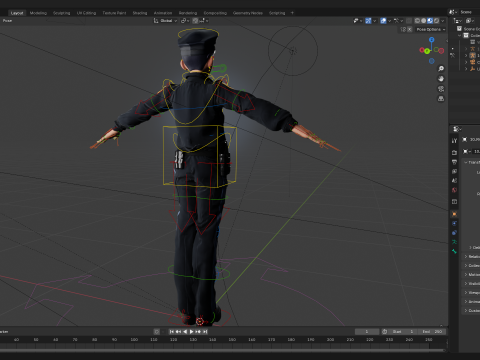Image resolution: width=480 pixels, height=360 pixels.
Task: Open the transform pivot point dropdown
Action: tap(185, 21)
